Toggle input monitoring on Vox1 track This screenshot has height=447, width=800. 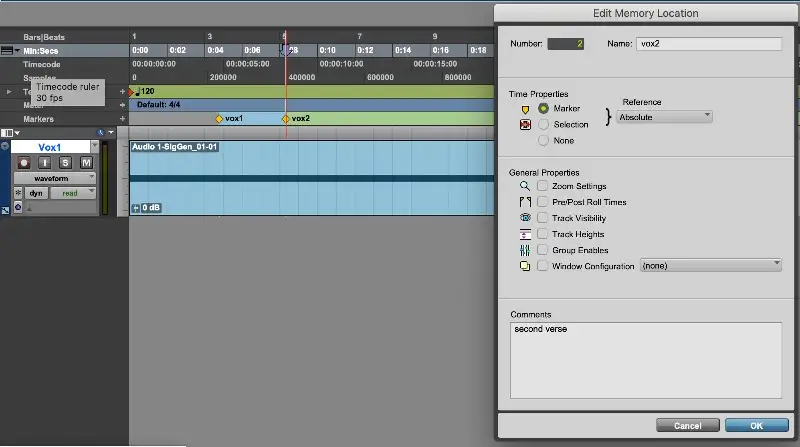47,163
